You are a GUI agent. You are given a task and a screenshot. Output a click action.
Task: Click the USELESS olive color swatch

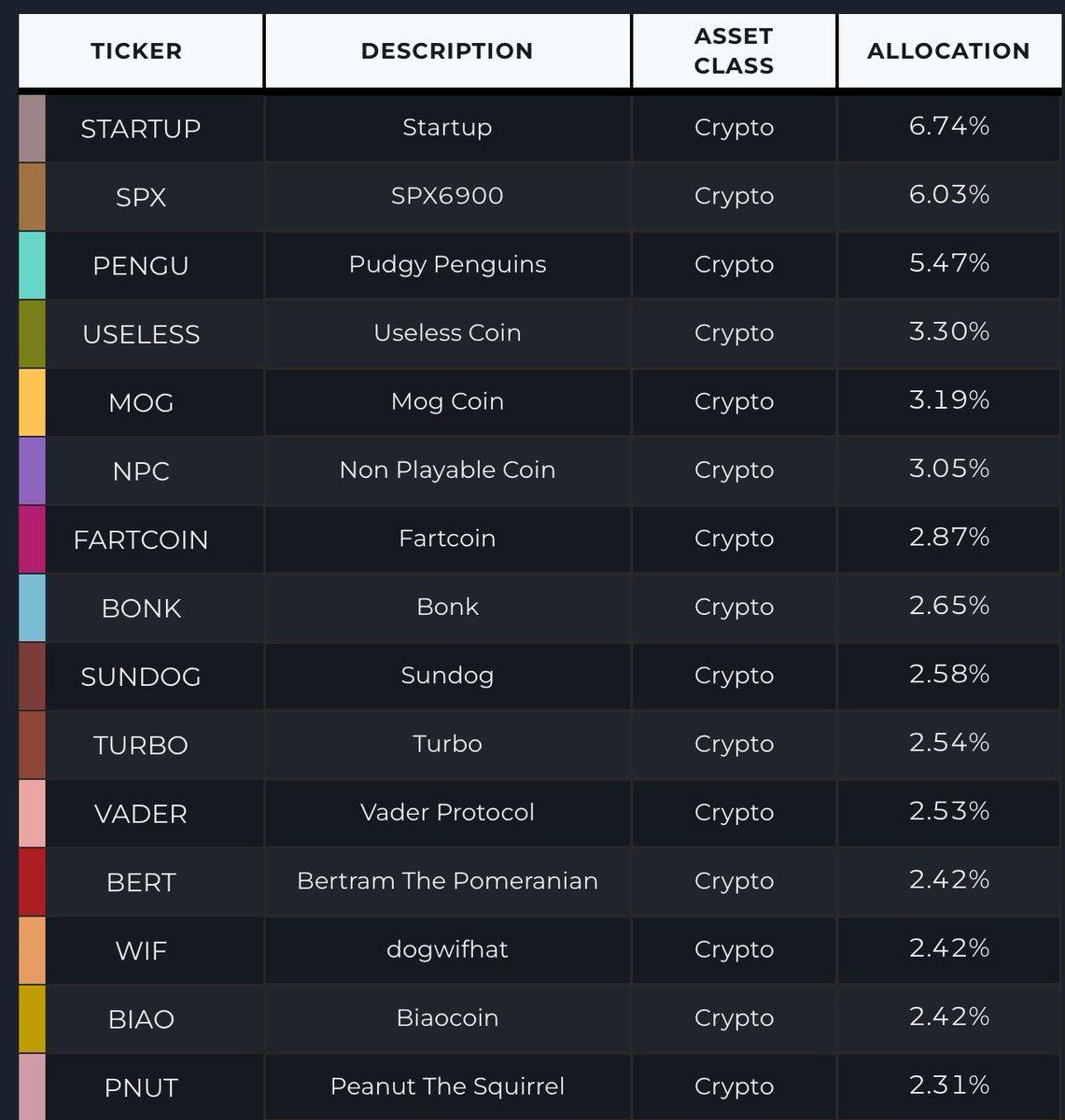[x=32, y=333]
